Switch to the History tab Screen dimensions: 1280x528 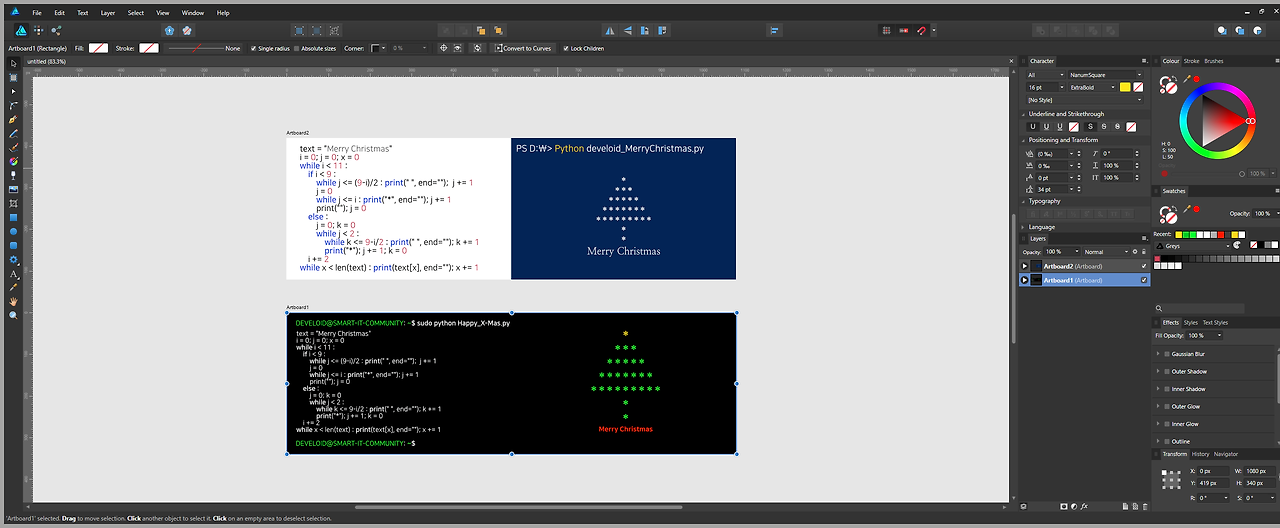(1200, 454)
